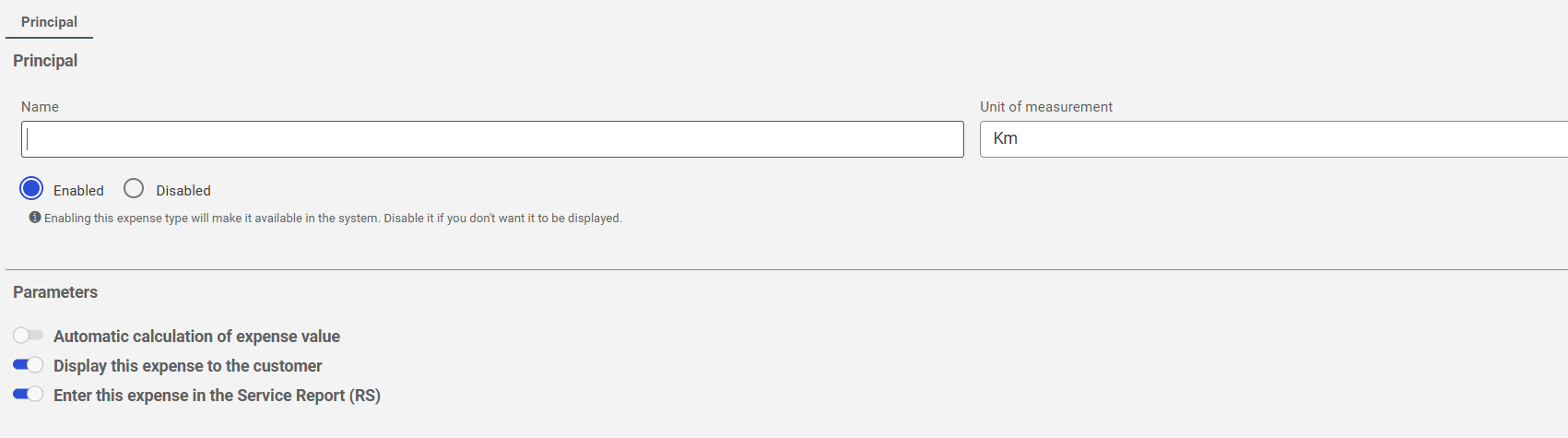
Task: Switch to the Principal tab
Action: pyautogui.click(x=49, y=21)
